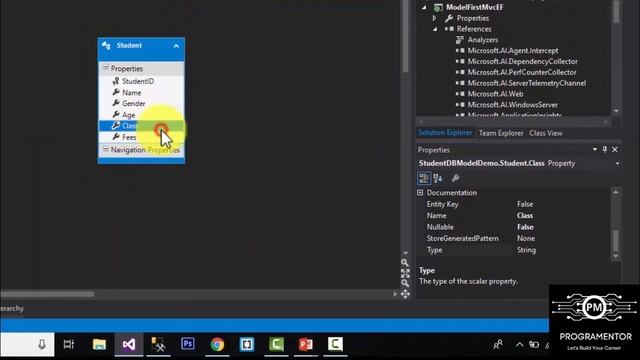640x360 pixels.
Task: Open Task View from taskbar
Action: (x=69, y=344)
